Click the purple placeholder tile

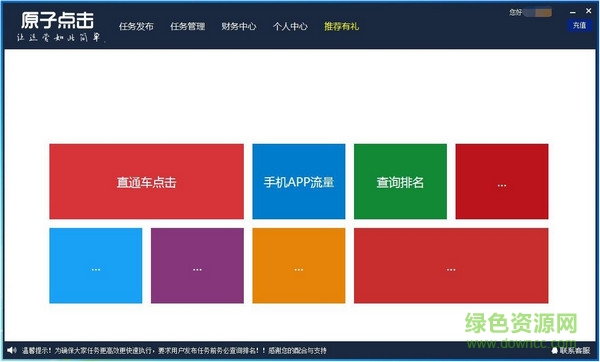197,266
